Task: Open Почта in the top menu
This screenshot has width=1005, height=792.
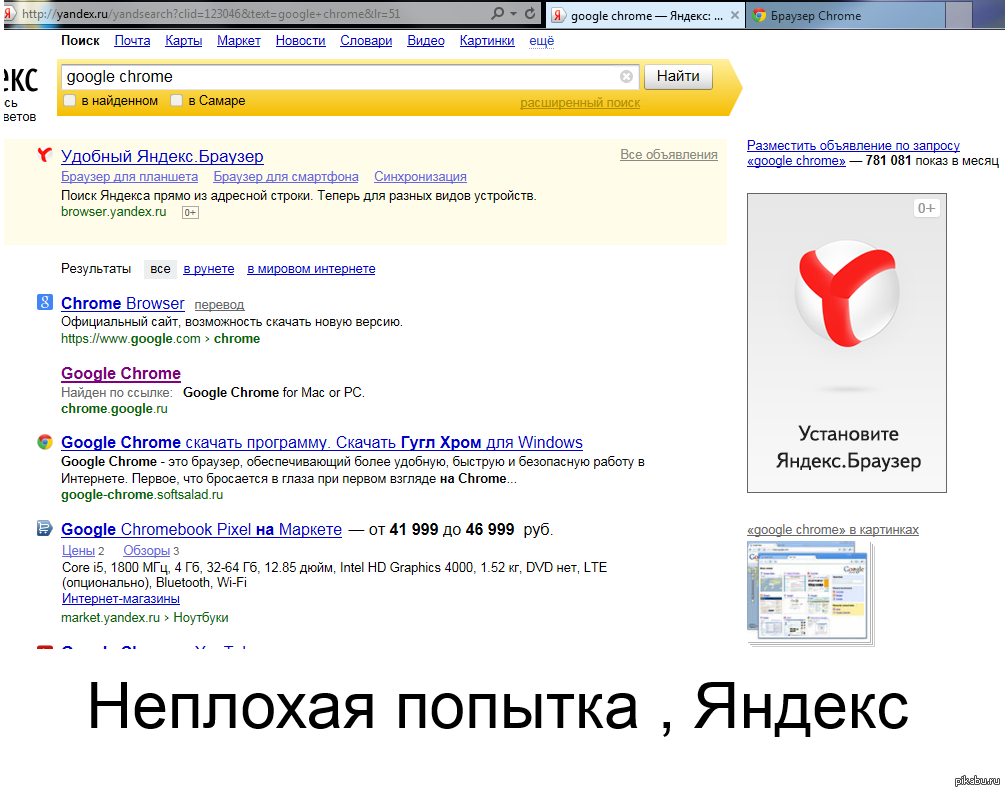Action: click(x=132, y=40)
